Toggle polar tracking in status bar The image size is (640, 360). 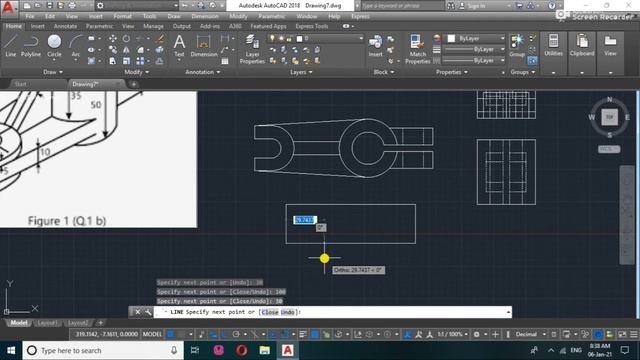click(x=236, y=334)
